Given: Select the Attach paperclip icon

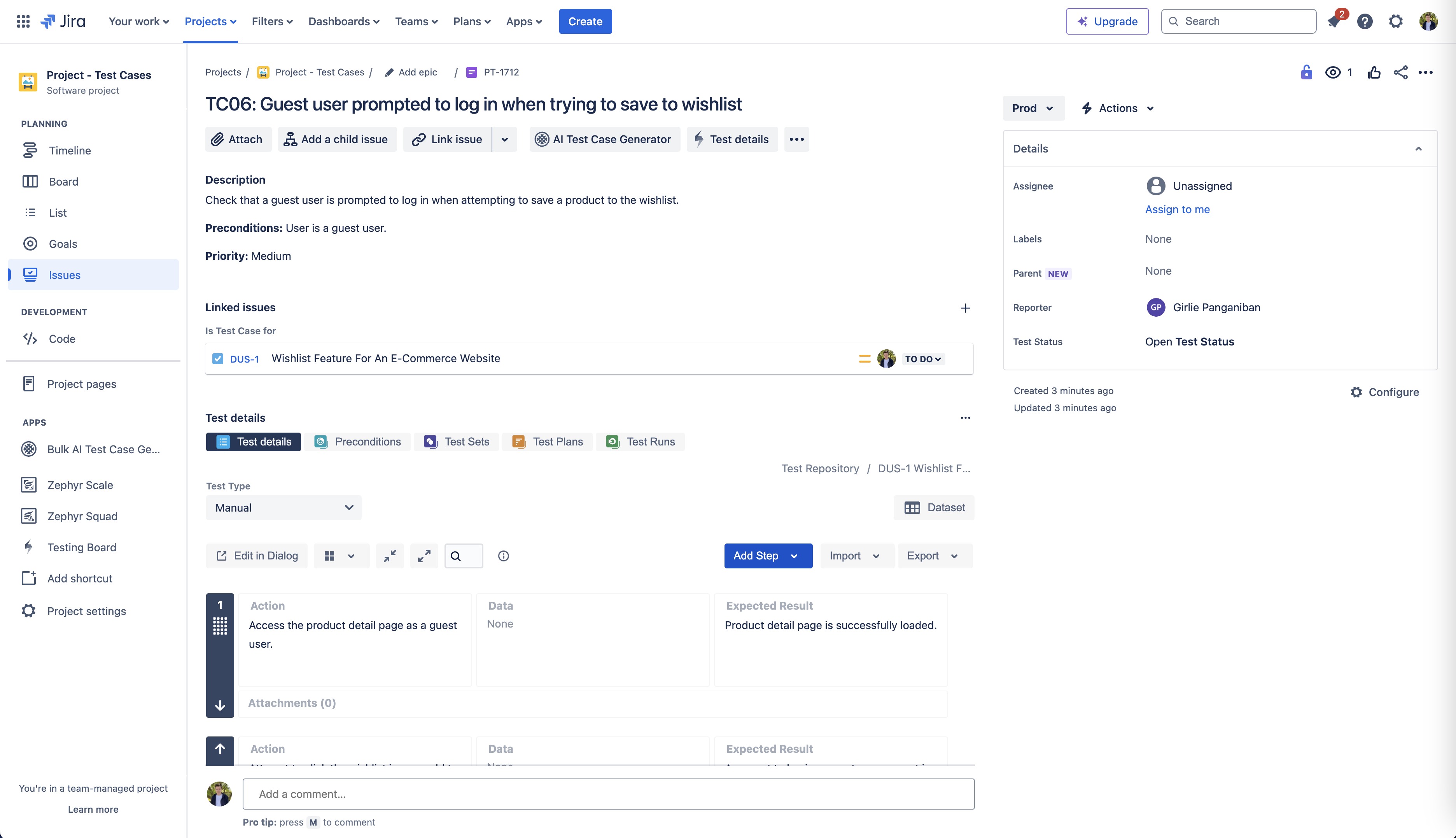Looking at the screenshot, I should [217, 139].
